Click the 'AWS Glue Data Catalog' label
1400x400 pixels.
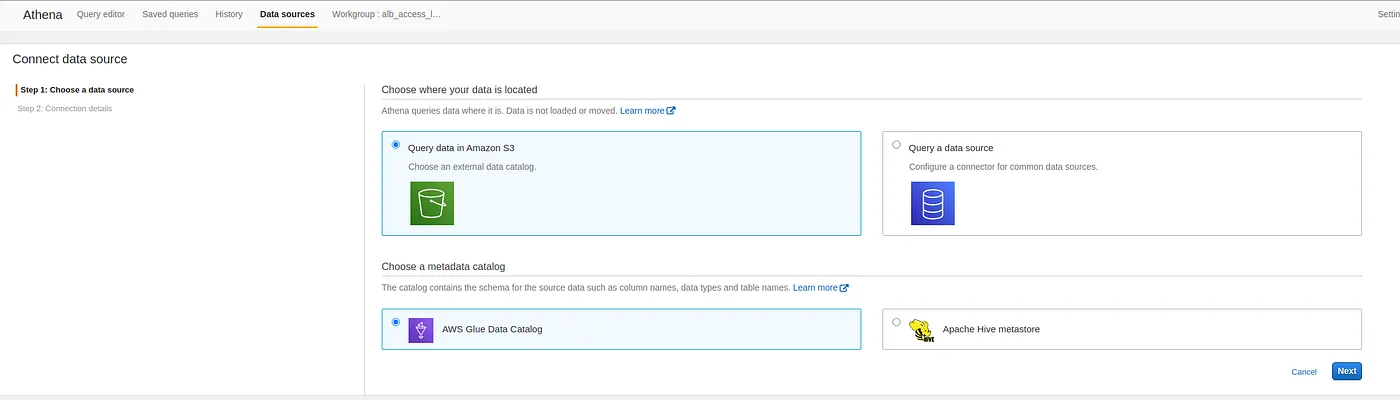click(x=492, y=329)
